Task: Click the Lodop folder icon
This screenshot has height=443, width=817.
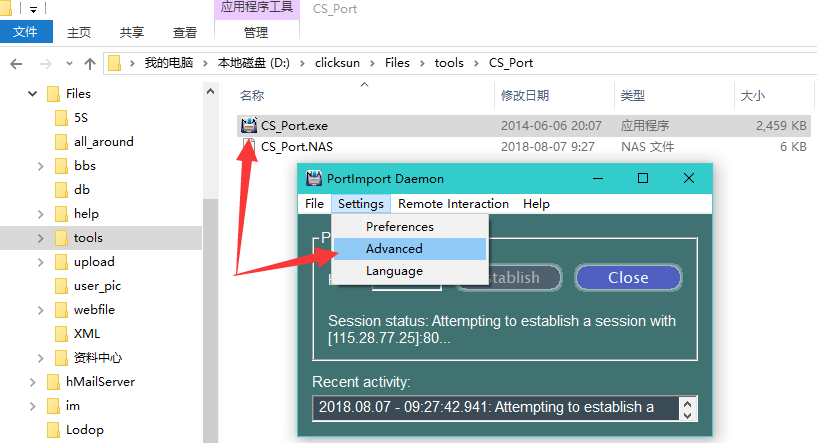Action: [54, 430]
